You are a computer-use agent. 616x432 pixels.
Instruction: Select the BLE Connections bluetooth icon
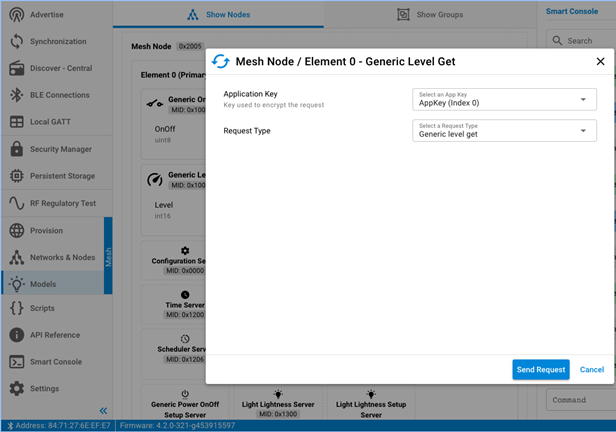coord(16,95)
